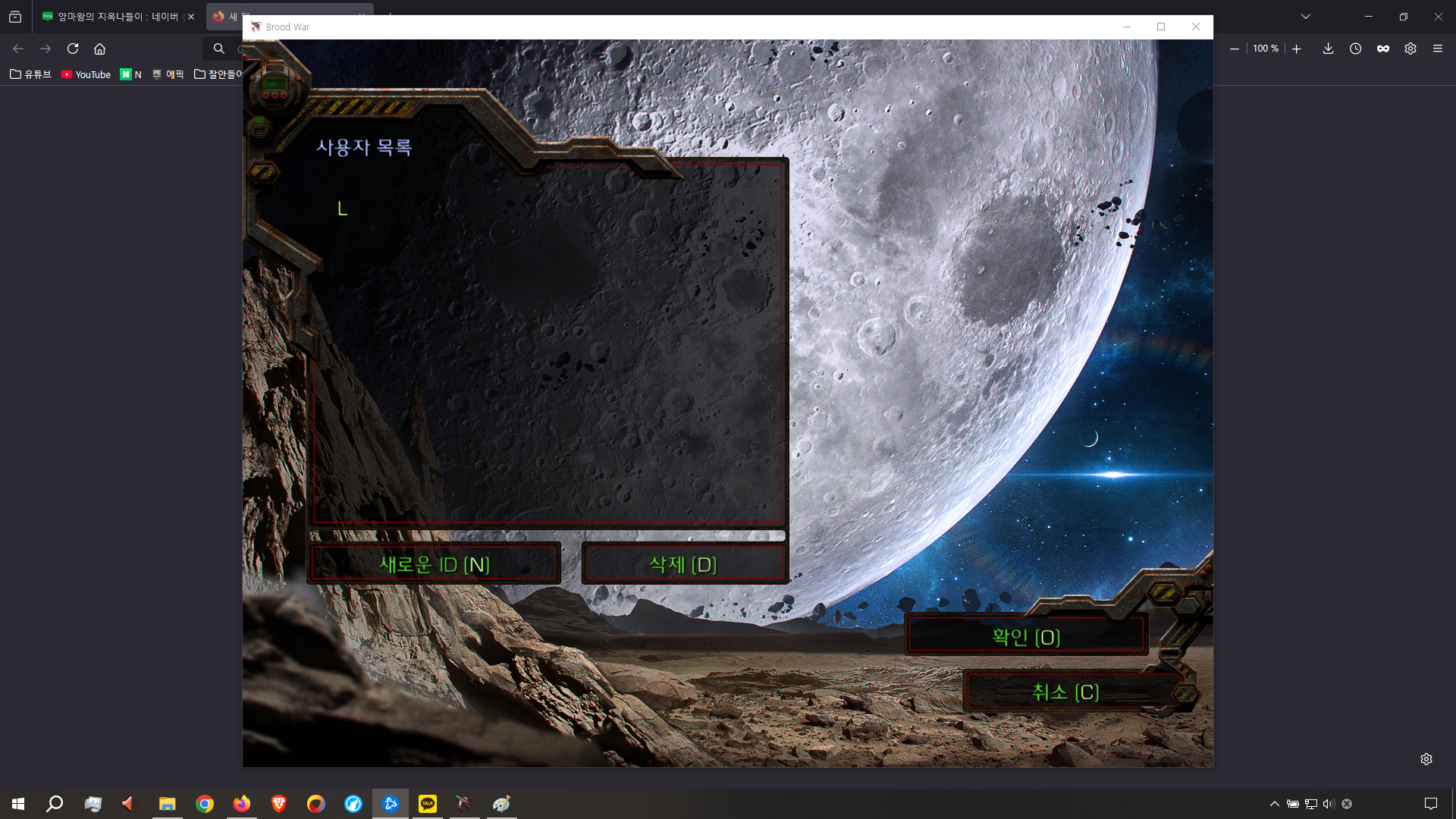Close the 양마왕의 지옥나들이 tab
Screen dimensions: 1456x819
click(191, 17)
